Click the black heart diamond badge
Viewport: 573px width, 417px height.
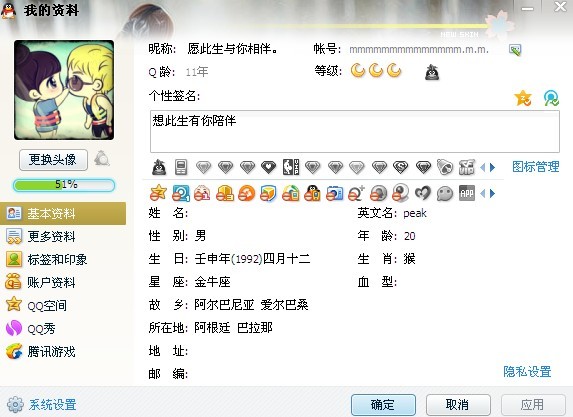pos(269,168)
